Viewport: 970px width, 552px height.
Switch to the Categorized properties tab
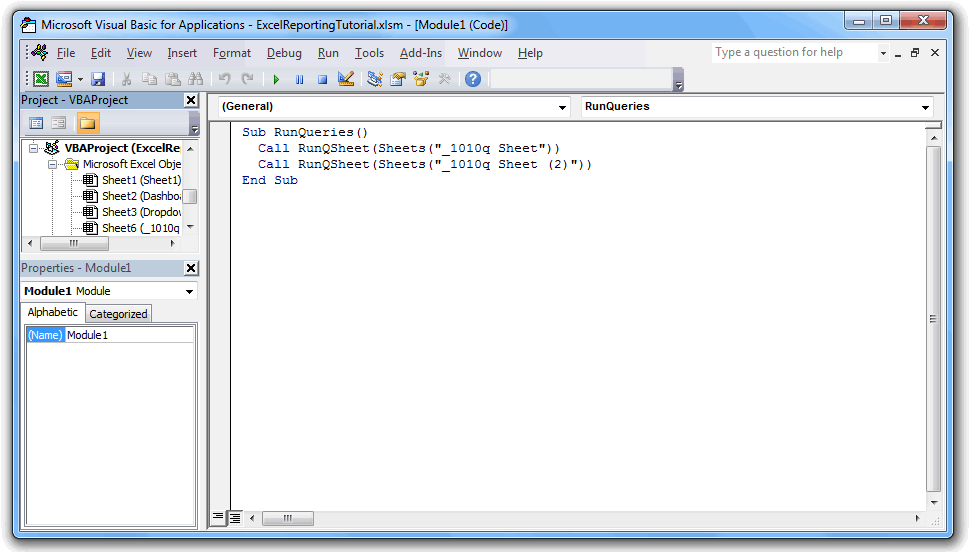[x=118, y=314]
